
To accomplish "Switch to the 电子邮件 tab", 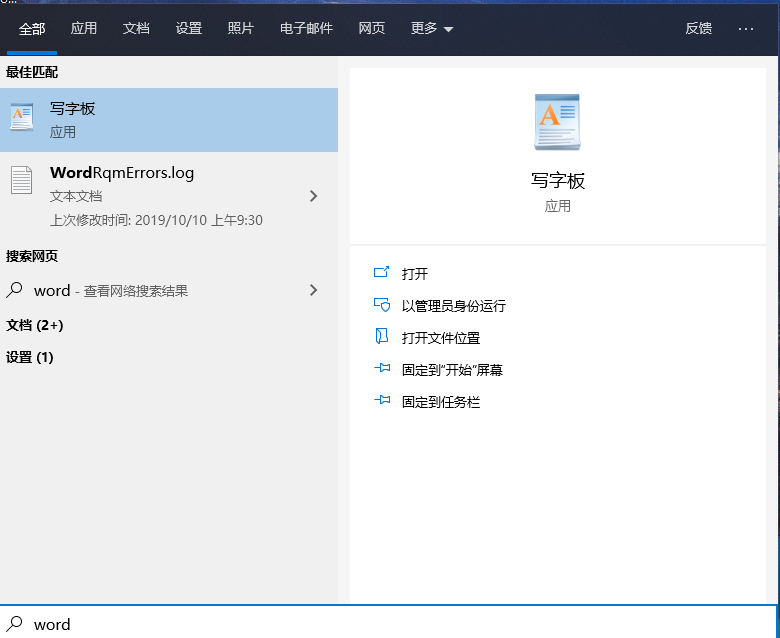I will (306, 28).
